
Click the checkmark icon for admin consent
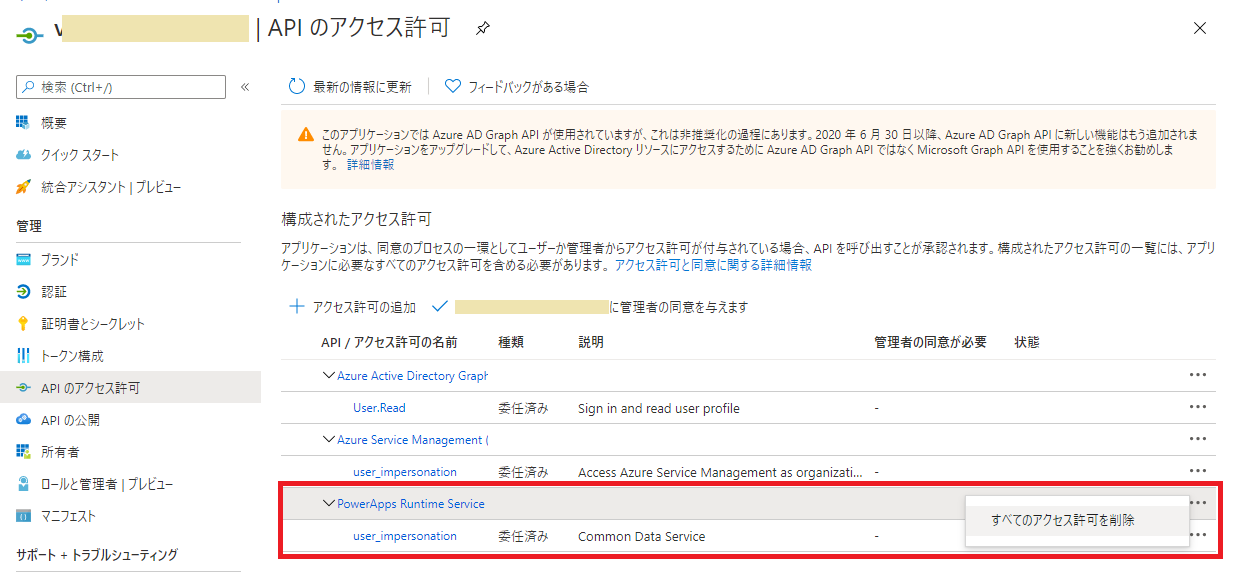[x=439, y=306]
